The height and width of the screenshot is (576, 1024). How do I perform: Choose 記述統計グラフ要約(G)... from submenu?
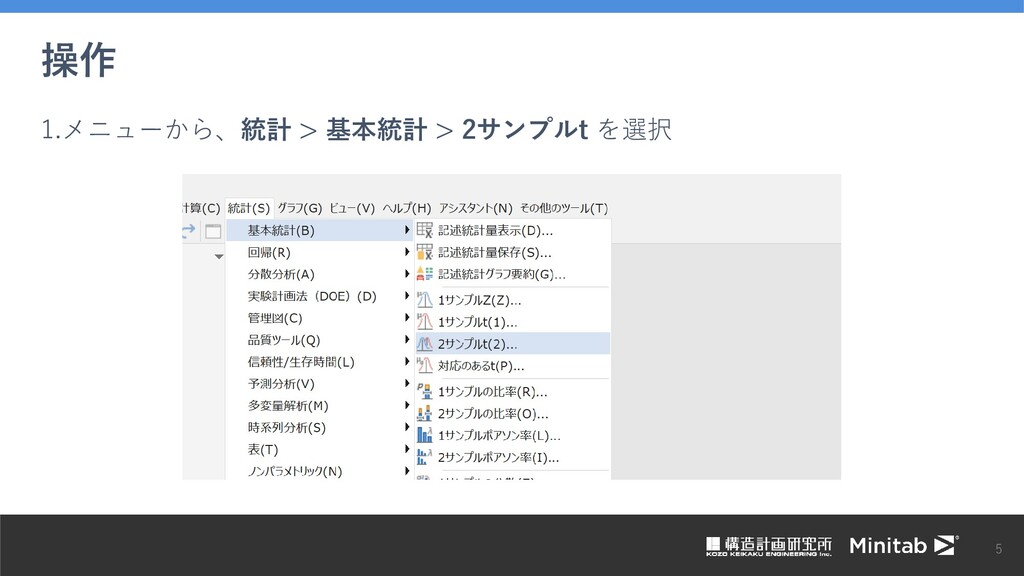(x=513, y=274)
